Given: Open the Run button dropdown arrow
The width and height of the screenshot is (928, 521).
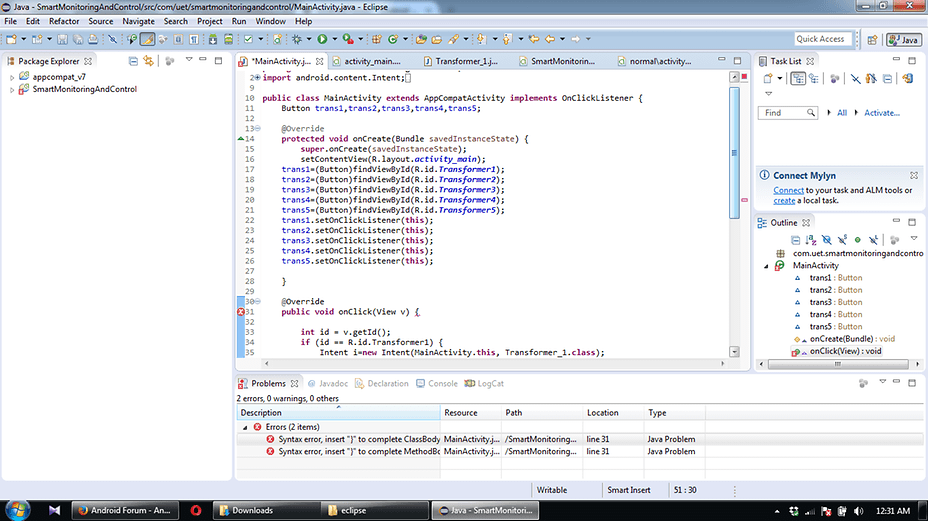Looking at the screenshot, I should [x=334, y=39].
